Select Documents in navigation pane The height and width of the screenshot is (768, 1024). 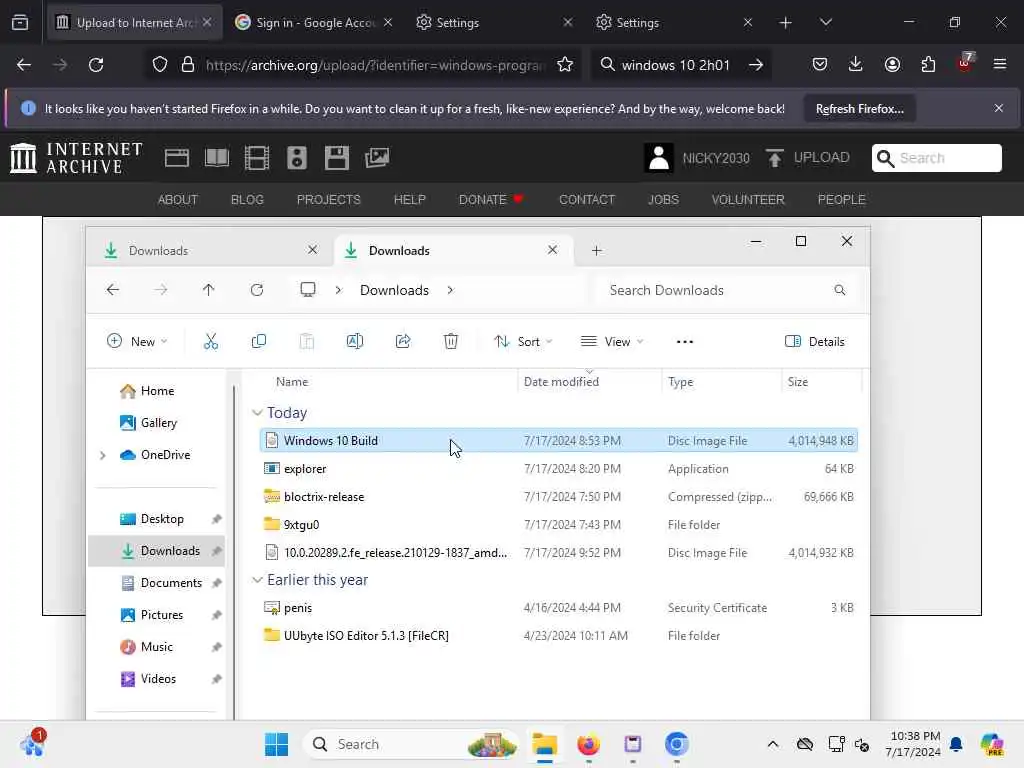162,583
